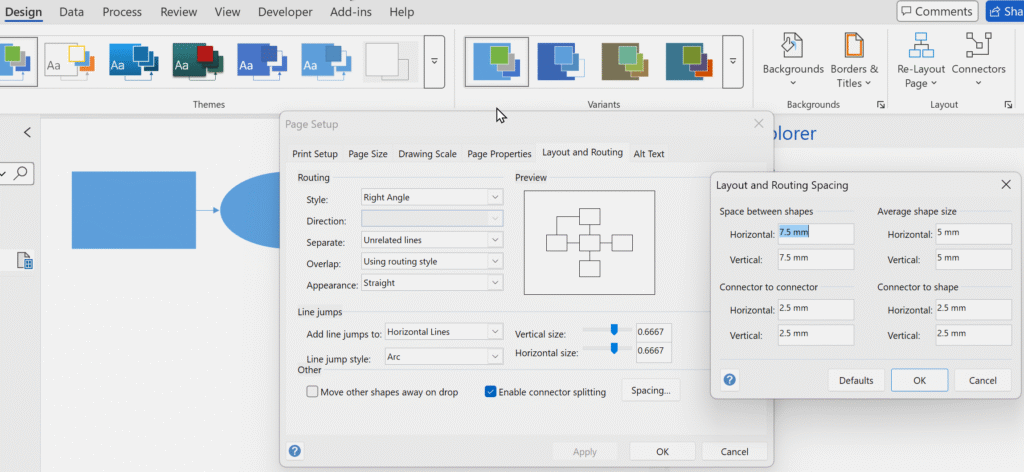Screen dimensions: 1024x472
Task: Enable Move other shapes away on drop
Action: tap(313, 392)
